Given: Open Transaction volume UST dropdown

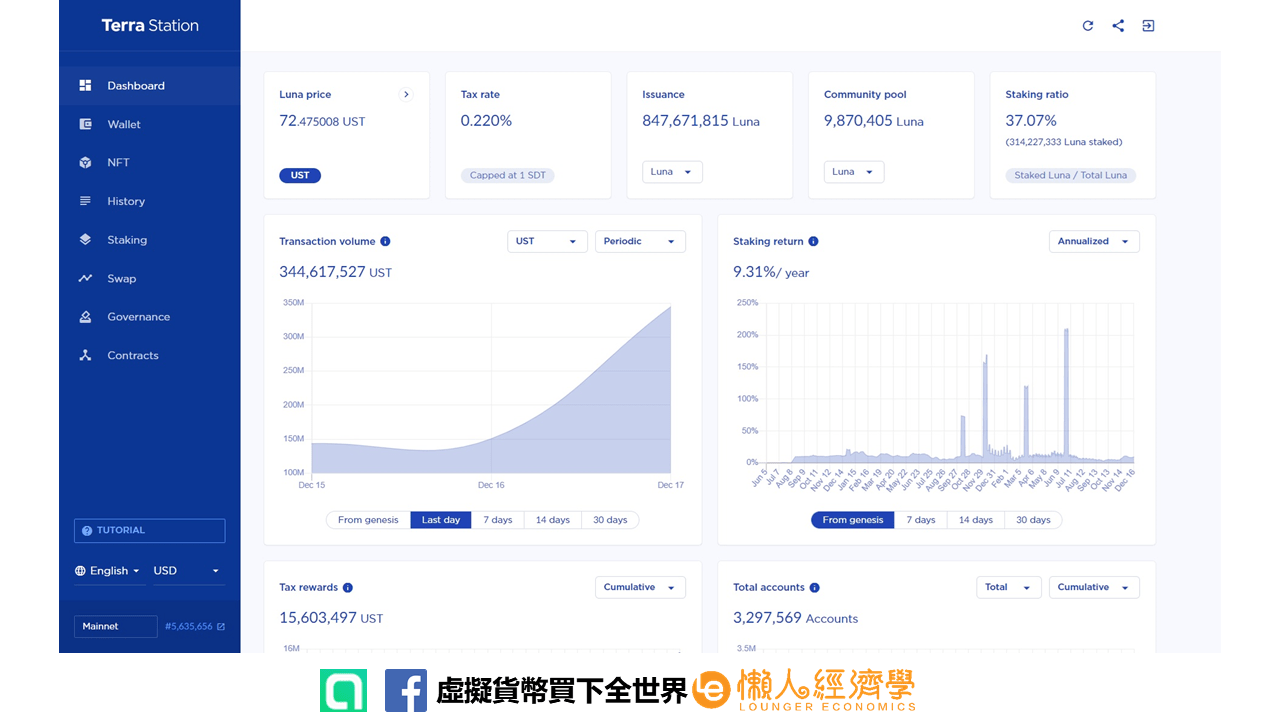Looking at the screenshot, I should pyautogui.click(x=547, y=242).
